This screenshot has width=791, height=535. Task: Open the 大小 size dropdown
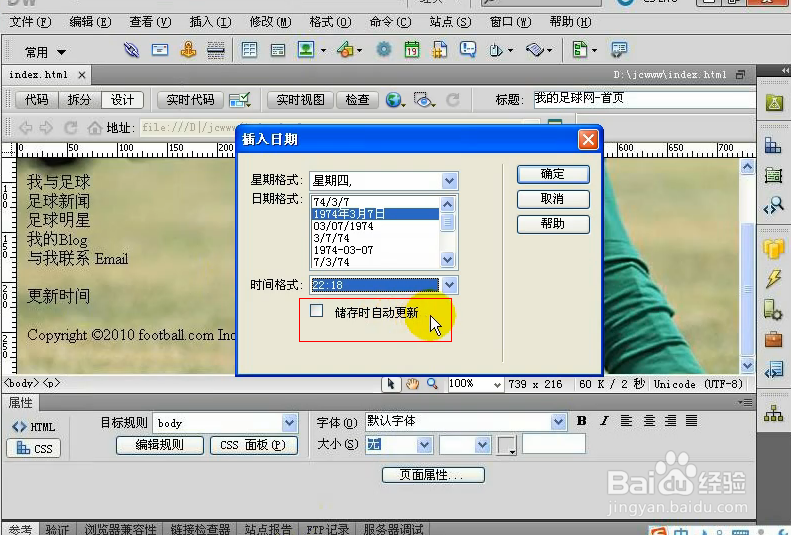coord(424,445)
